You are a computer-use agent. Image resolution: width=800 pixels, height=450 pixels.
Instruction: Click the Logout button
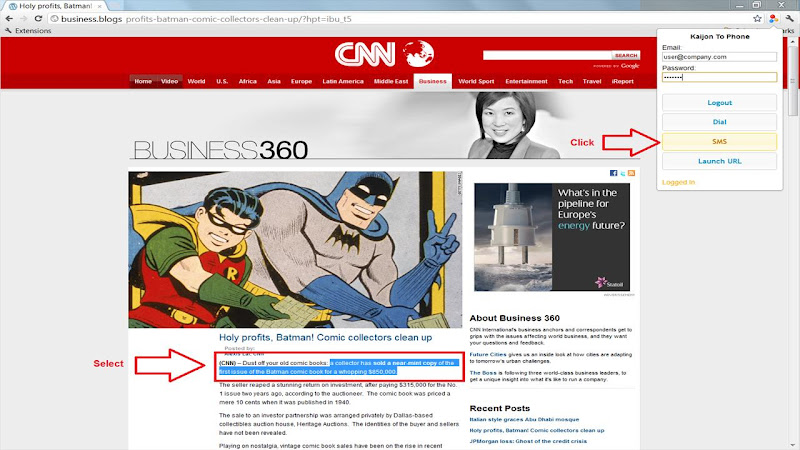point(719,103)
